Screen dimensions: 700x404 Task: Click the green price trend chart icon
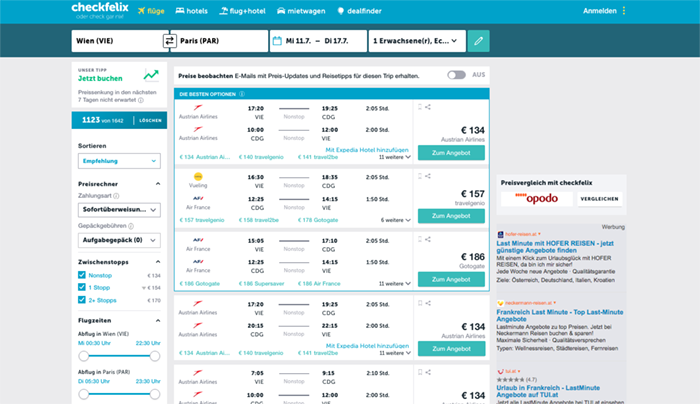point(151,75)
